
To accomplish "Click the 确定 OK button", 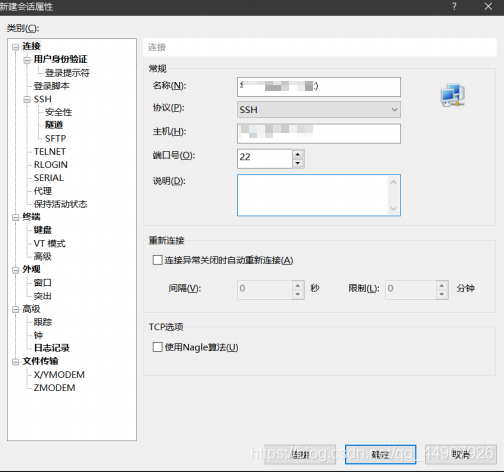I will tap(380, 454).
